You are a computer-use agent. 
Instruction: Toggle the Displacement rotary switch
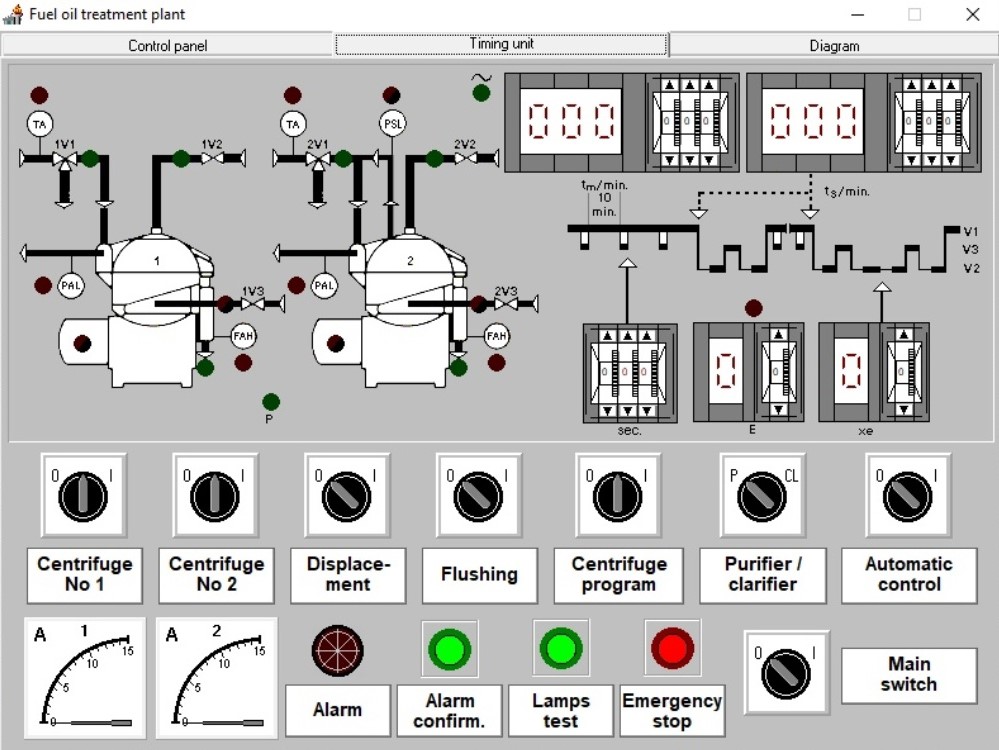tap(347, 495)
